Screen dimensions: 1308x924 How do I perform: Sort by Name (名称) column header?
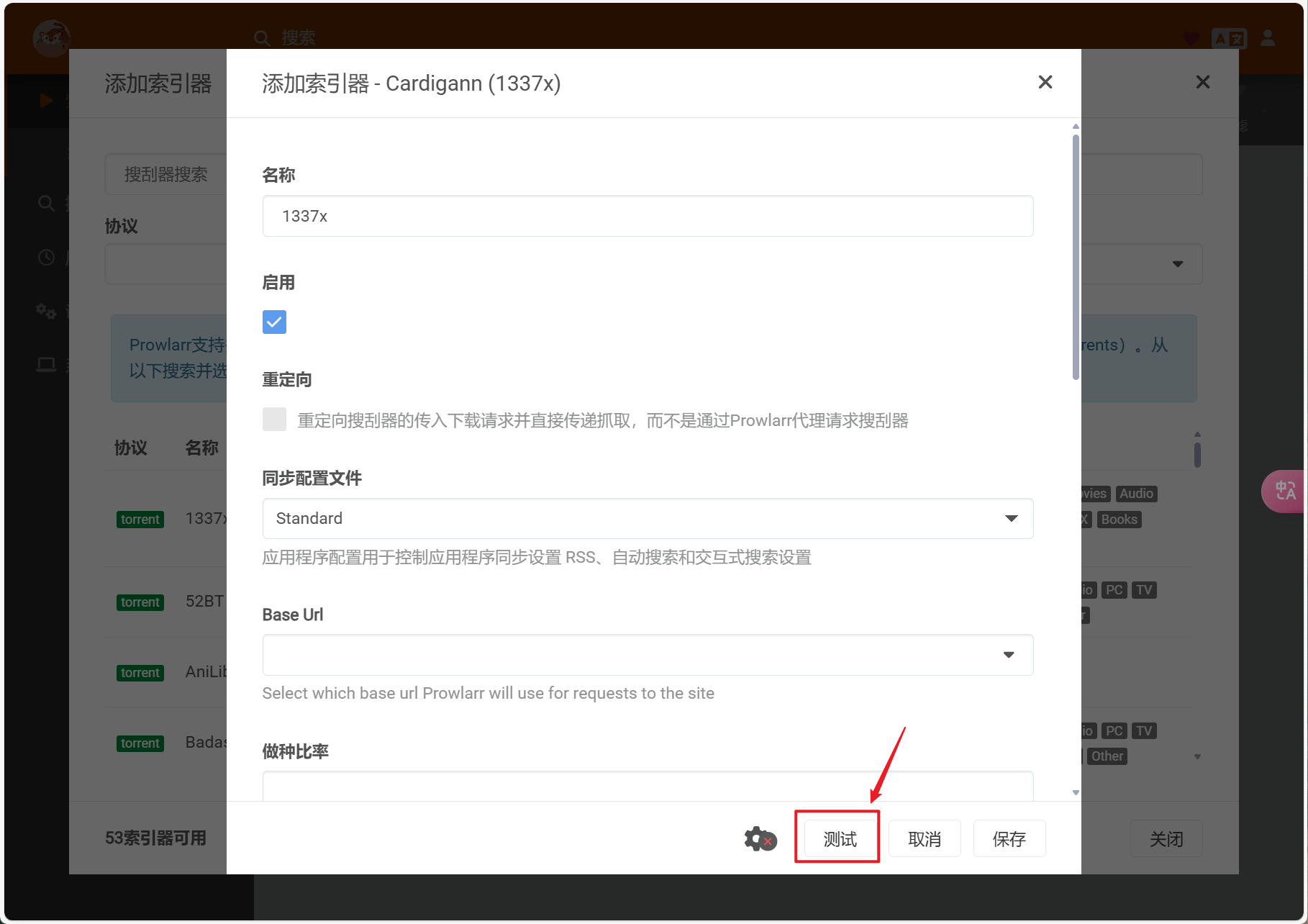click(x=201, y=448)
